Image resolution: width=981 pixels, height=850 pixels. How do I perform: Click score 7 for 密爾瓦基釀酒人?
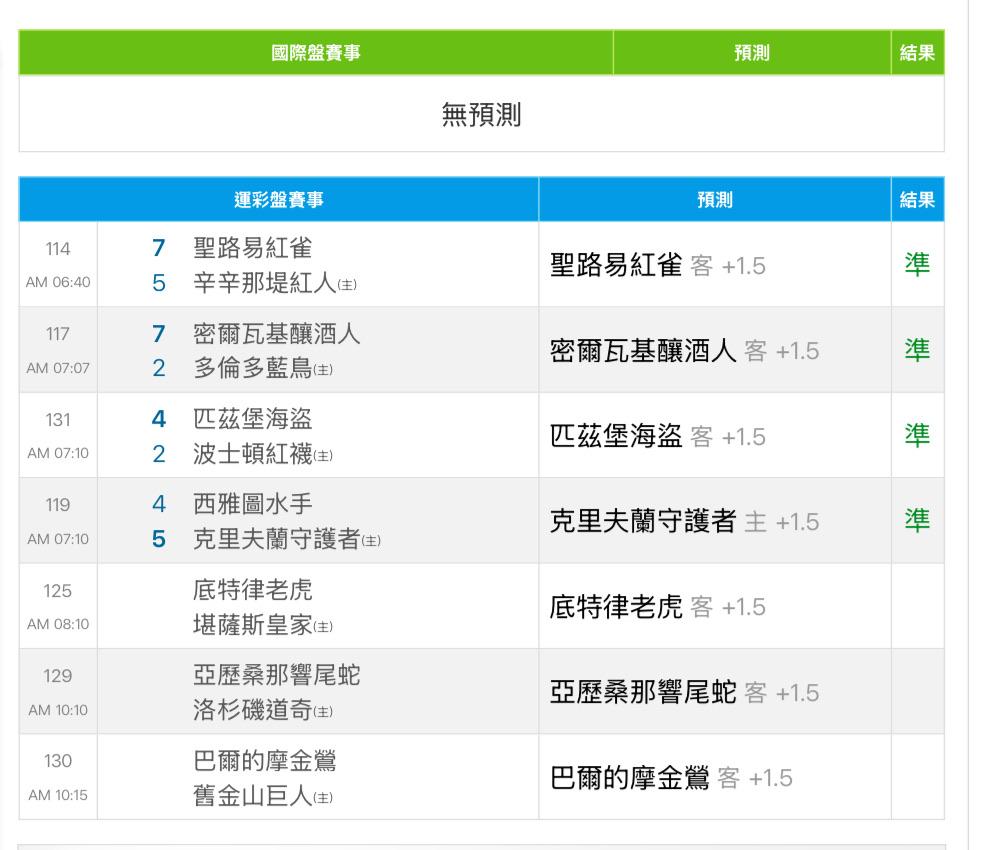click(x=159, y=333)
